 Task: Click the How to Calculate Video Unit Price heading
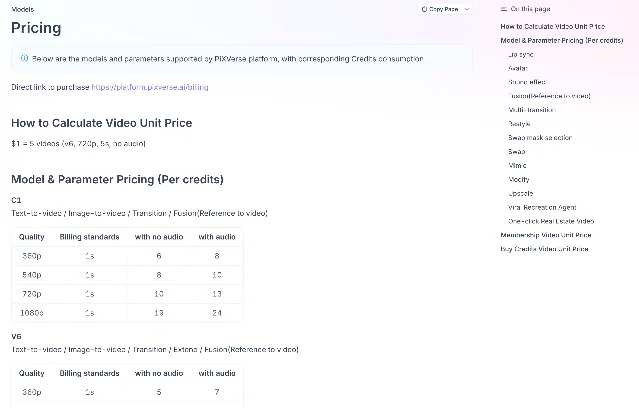[101, 123]
